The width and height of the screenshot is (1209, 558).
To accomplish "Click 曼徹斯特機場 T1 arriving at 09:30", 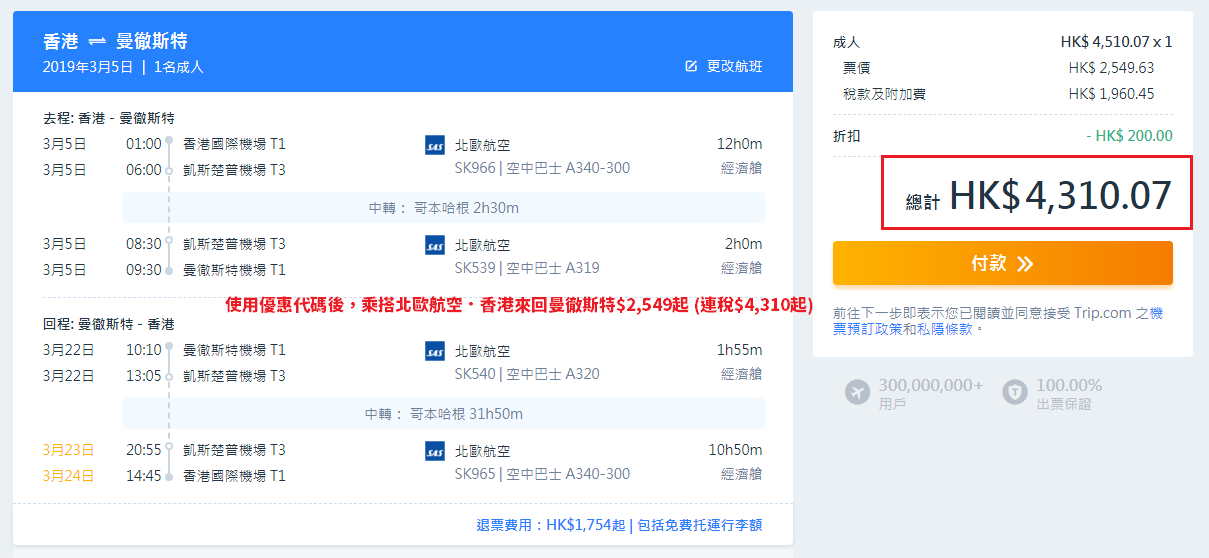I will tap(234, 270).
